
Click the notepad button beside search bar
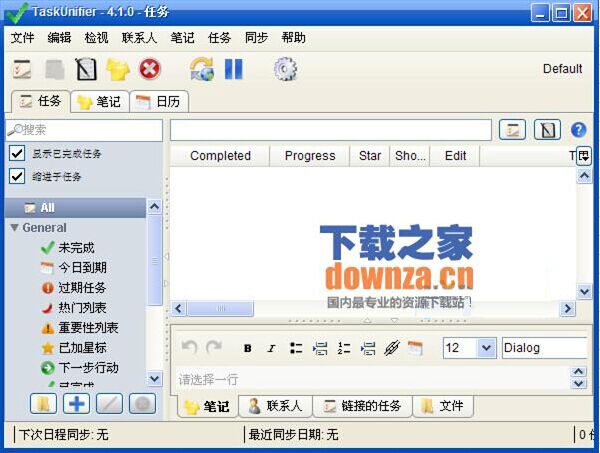548,130
